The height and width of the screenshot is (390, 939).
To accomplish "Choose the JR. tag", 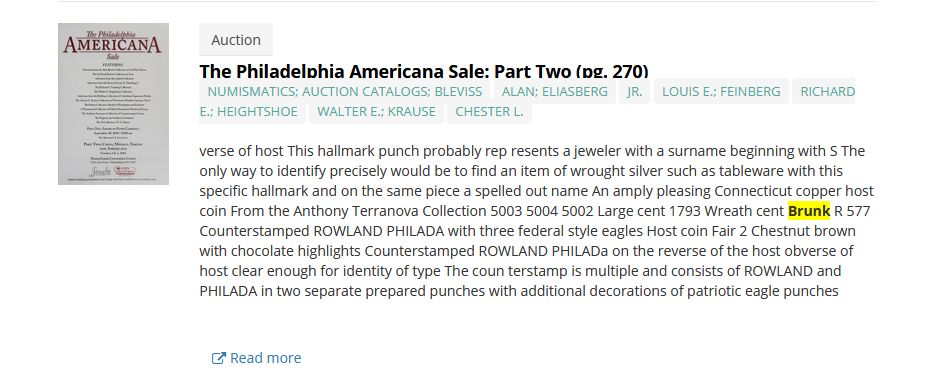I will click(x=634, y=92).
